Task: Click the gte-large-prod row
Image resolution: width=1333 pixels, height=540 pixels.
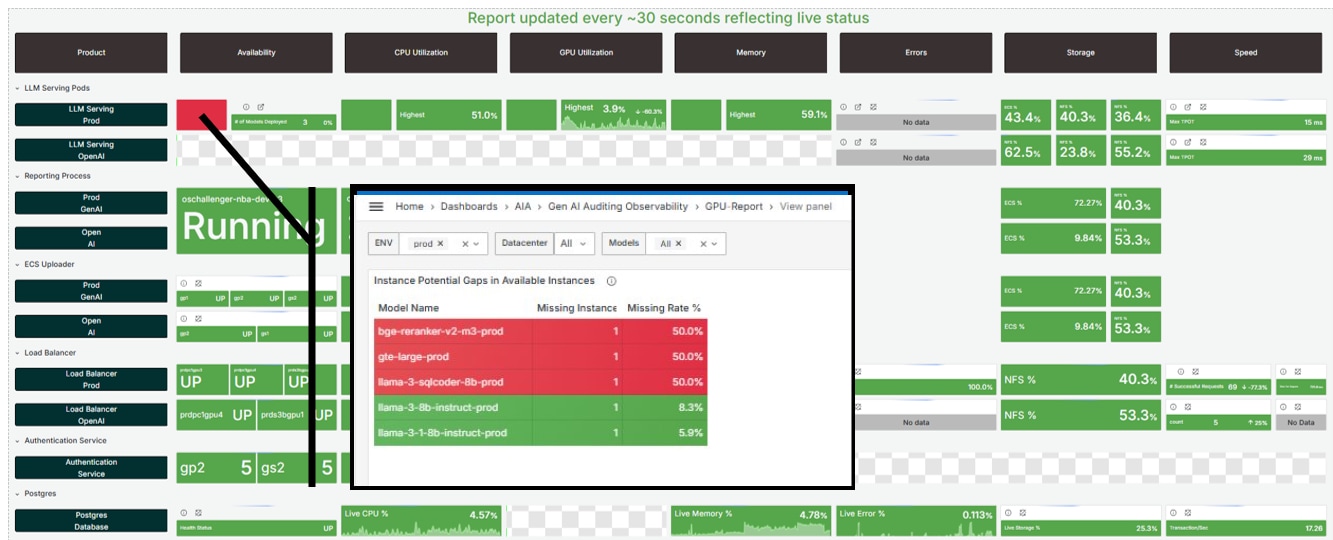Action: [x=541, y=357]
